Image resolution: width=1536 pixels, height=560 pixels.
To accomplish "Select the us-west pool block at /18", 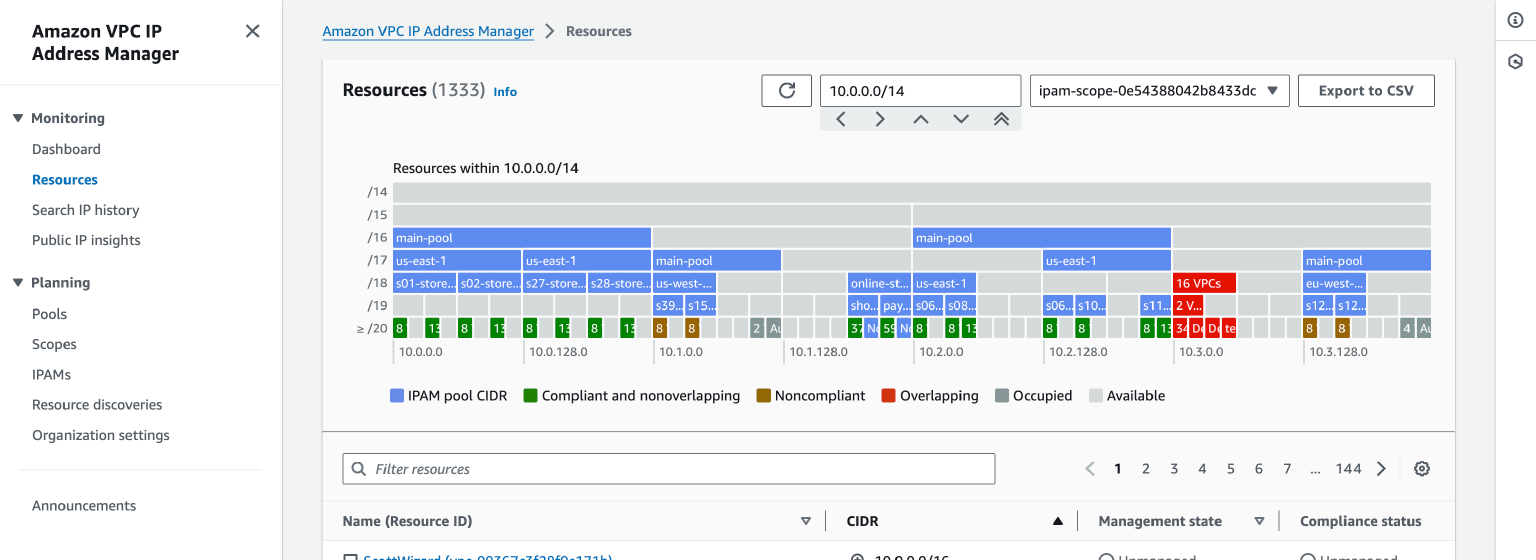I will (685, 283).
